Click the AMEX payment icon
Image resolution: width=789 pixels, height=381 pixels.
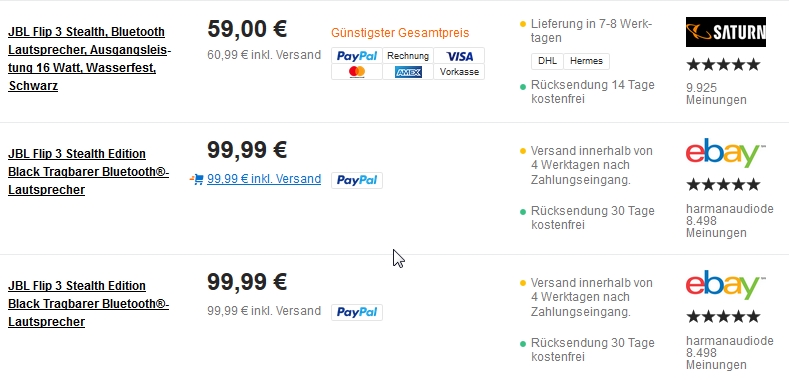tap(408, 72)
